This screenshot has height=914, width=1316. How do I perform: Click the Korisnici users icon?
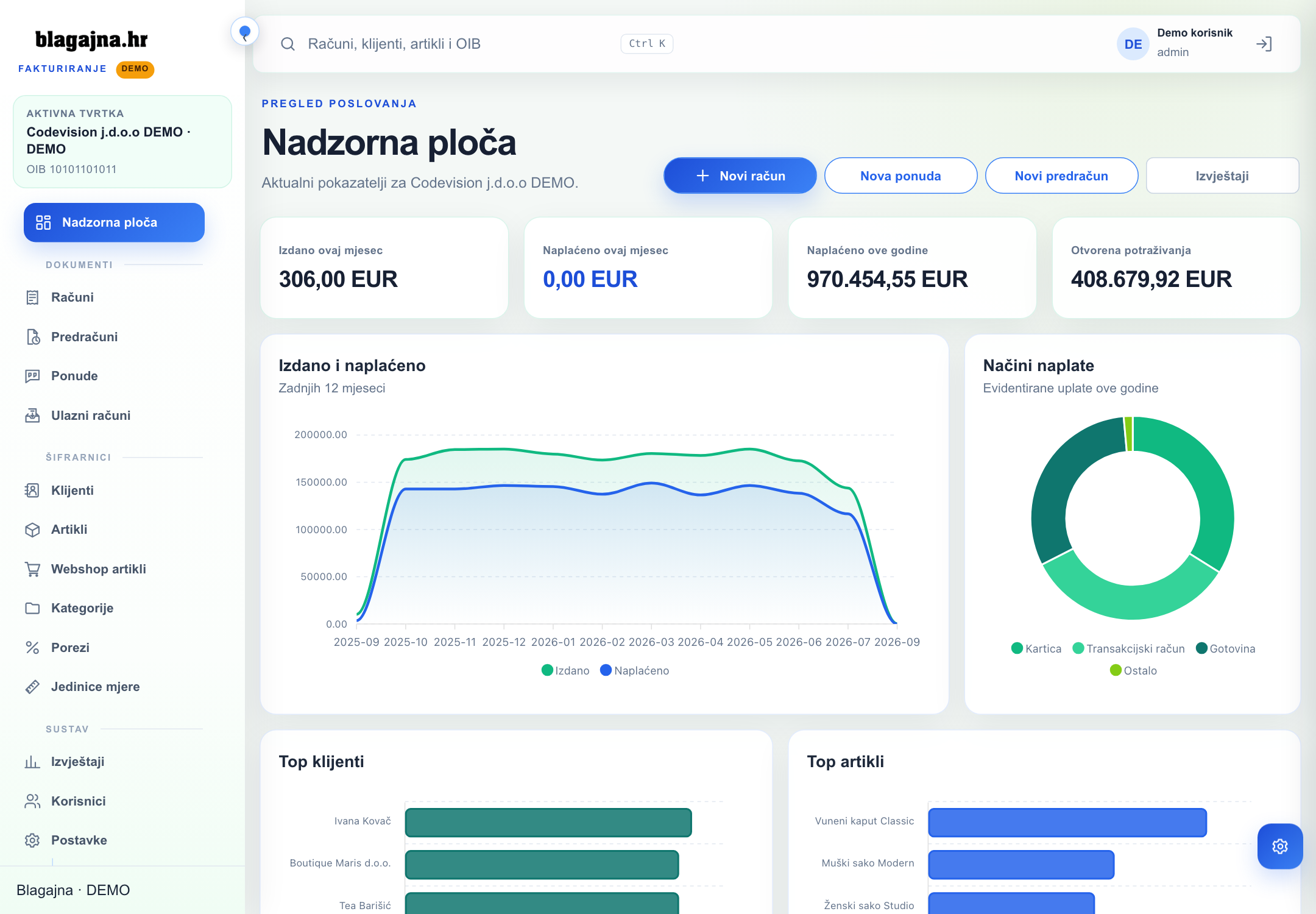click(x=32, y=801)
